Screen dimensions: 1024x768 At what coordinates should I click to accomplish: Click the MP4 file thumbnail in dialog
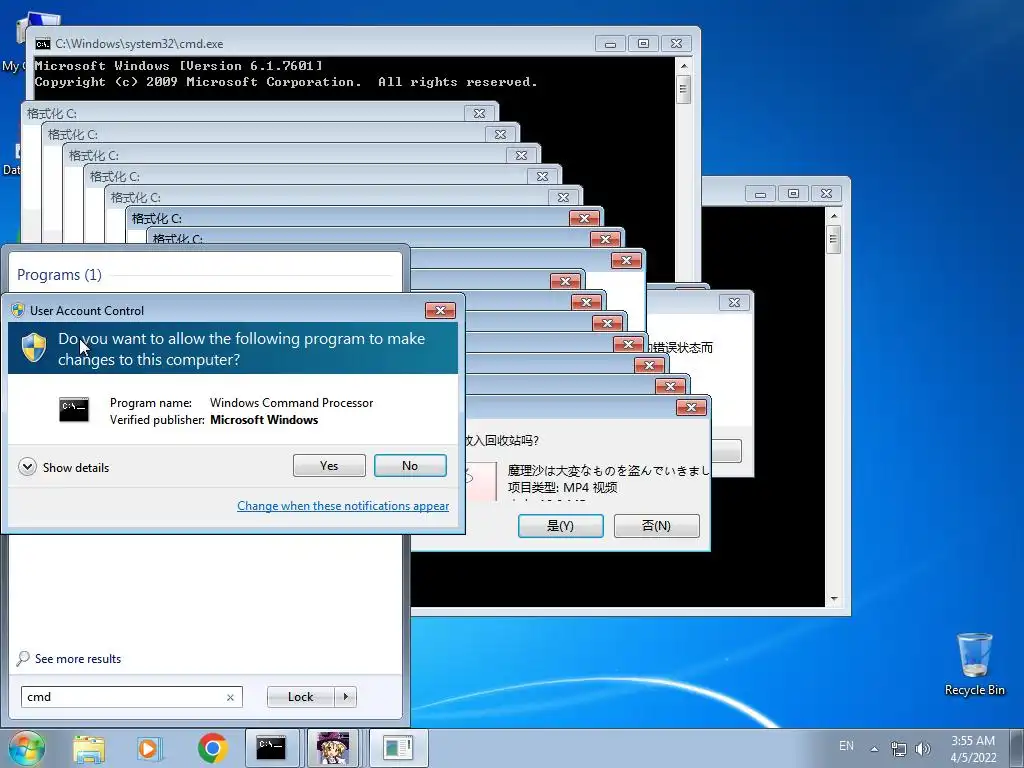(481, 481)
